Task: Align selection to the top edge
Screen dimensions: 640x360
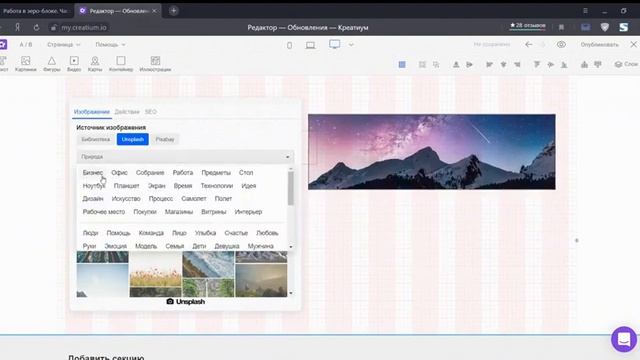Action: pos(537,64)
